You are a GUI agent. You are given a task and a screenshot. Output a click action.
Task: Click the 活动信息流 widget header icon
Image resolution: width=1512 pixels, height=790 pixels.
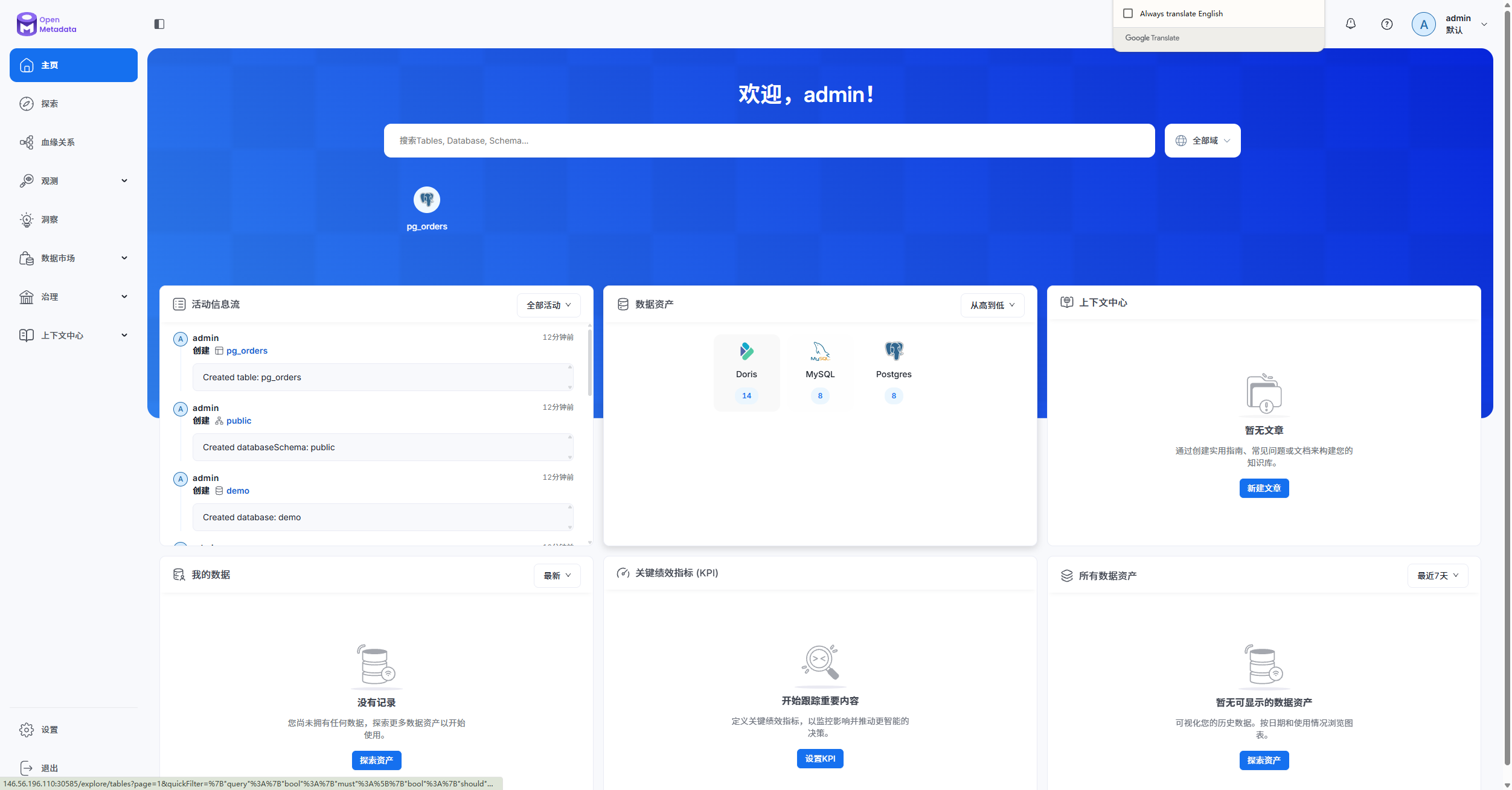tap(179, 304)
